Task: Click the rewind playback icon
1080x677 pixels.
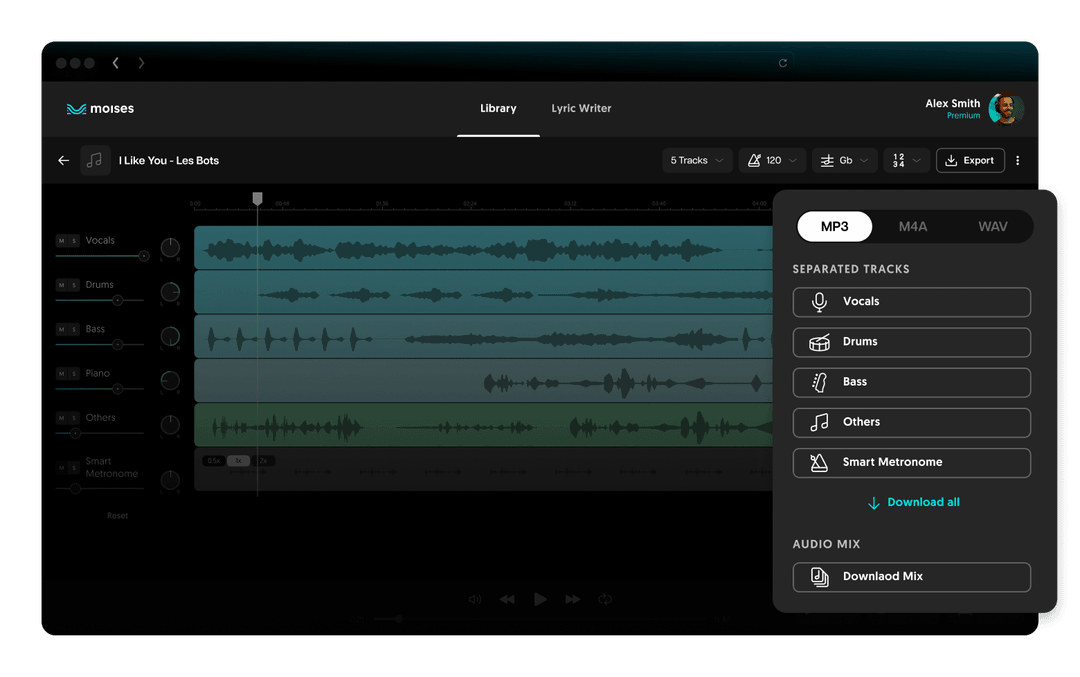Action: (507, 599)
